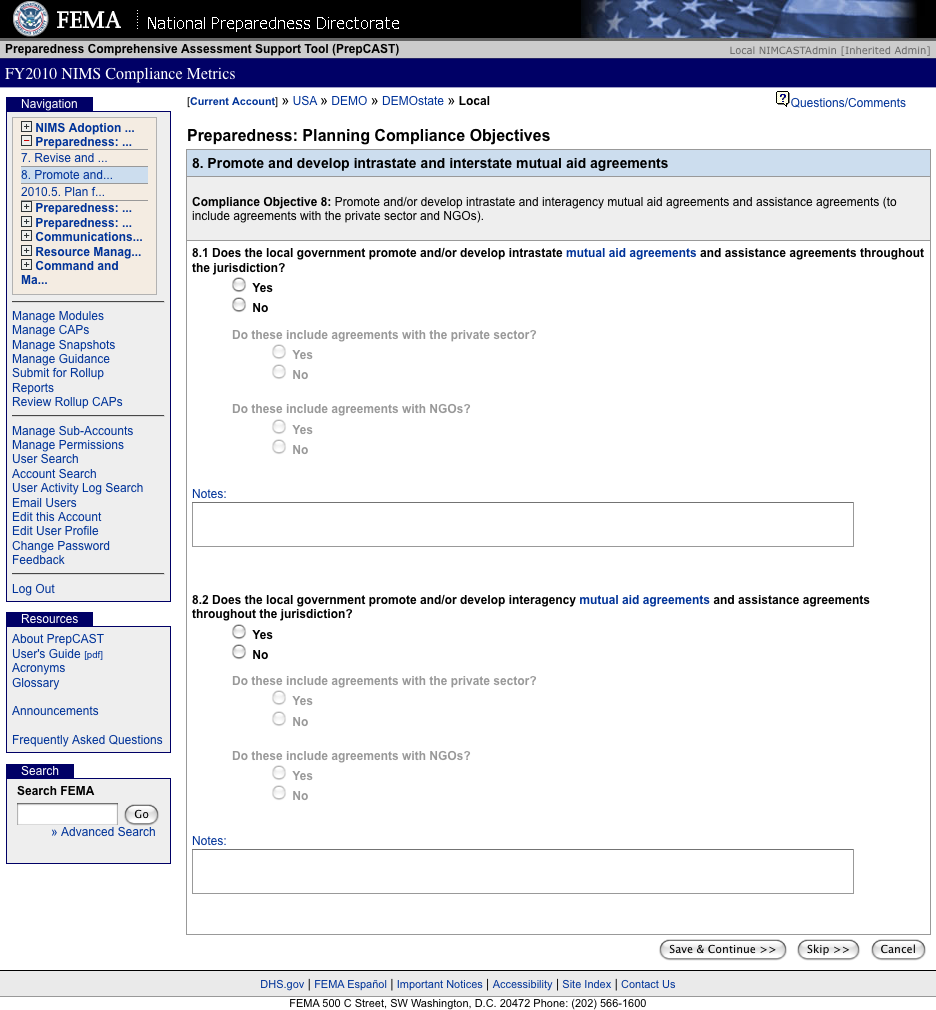This screenshot has width=936, height=1010.
Task: Click the Skip >> button
Action: click(828, 949)
